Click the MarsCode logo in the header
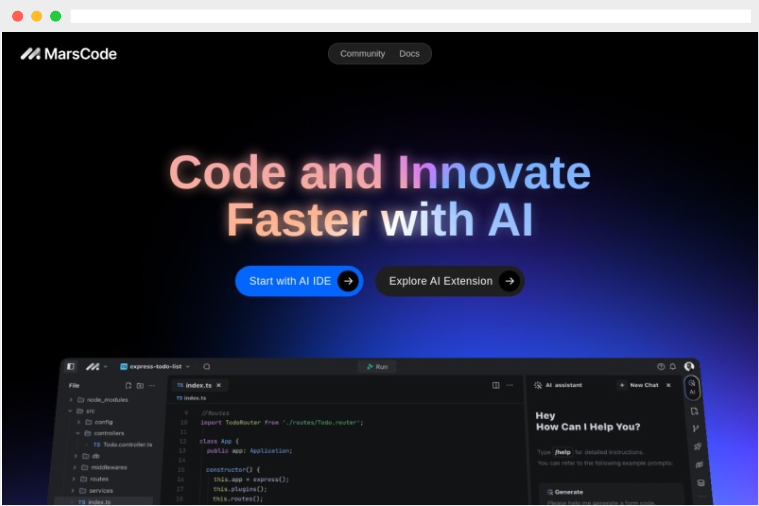 68,54
